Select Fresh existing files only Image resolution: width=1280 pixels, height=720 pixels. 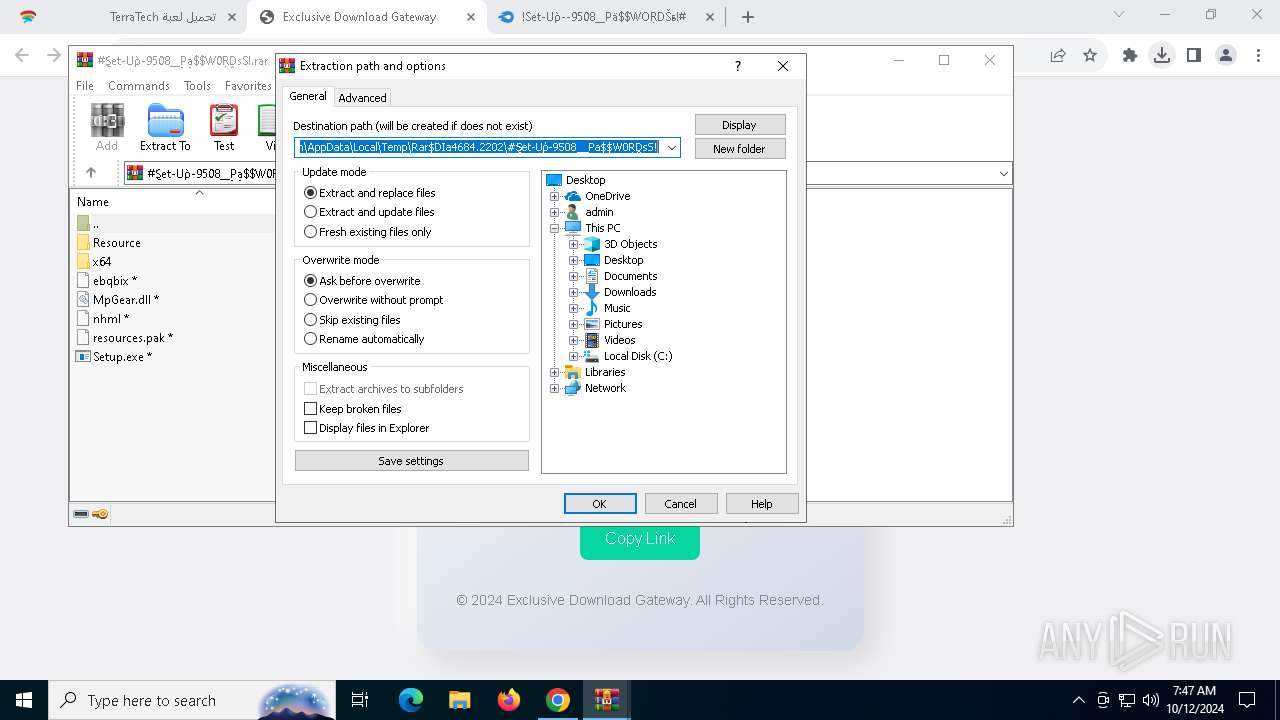tap(368, 232)
